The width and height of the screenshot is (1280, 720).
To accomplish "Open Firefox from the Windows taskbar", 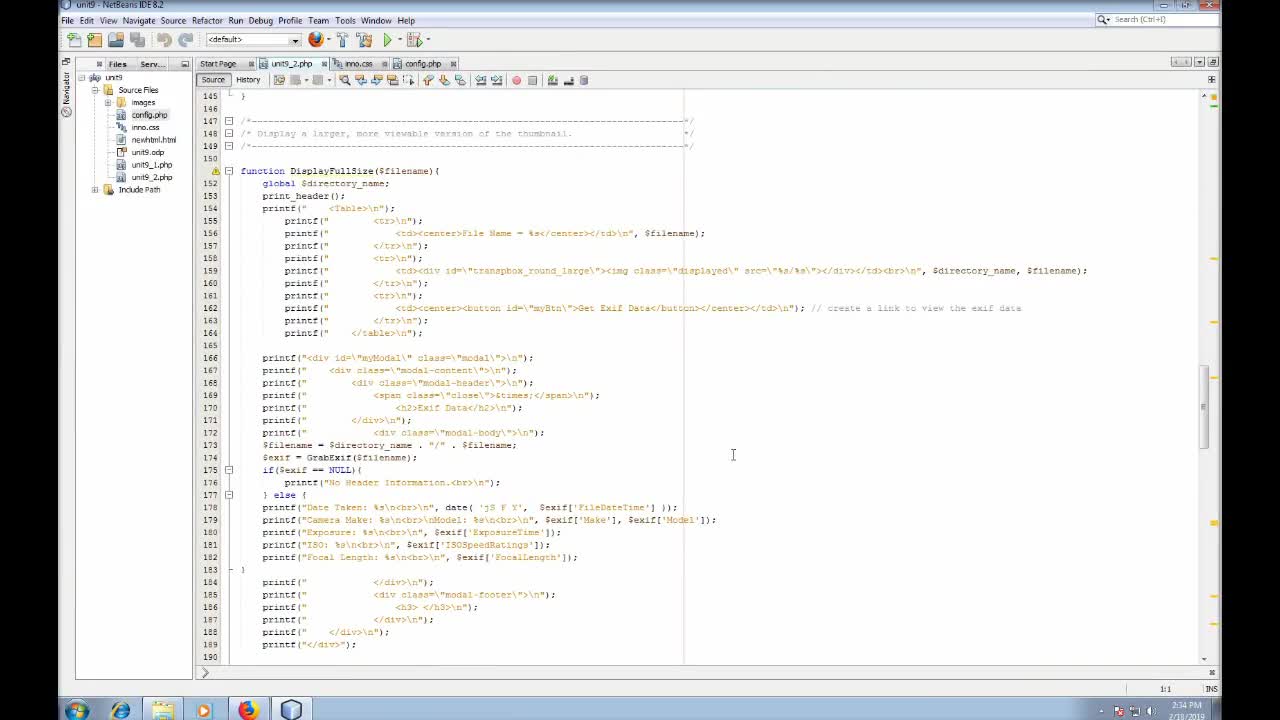I will pos(247,710).
